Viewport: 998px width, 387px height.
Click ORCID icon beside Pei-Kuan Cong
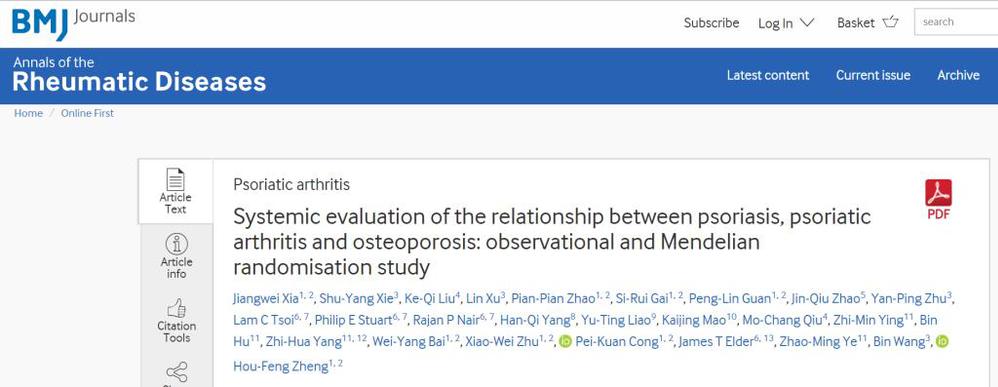[565, 342]
